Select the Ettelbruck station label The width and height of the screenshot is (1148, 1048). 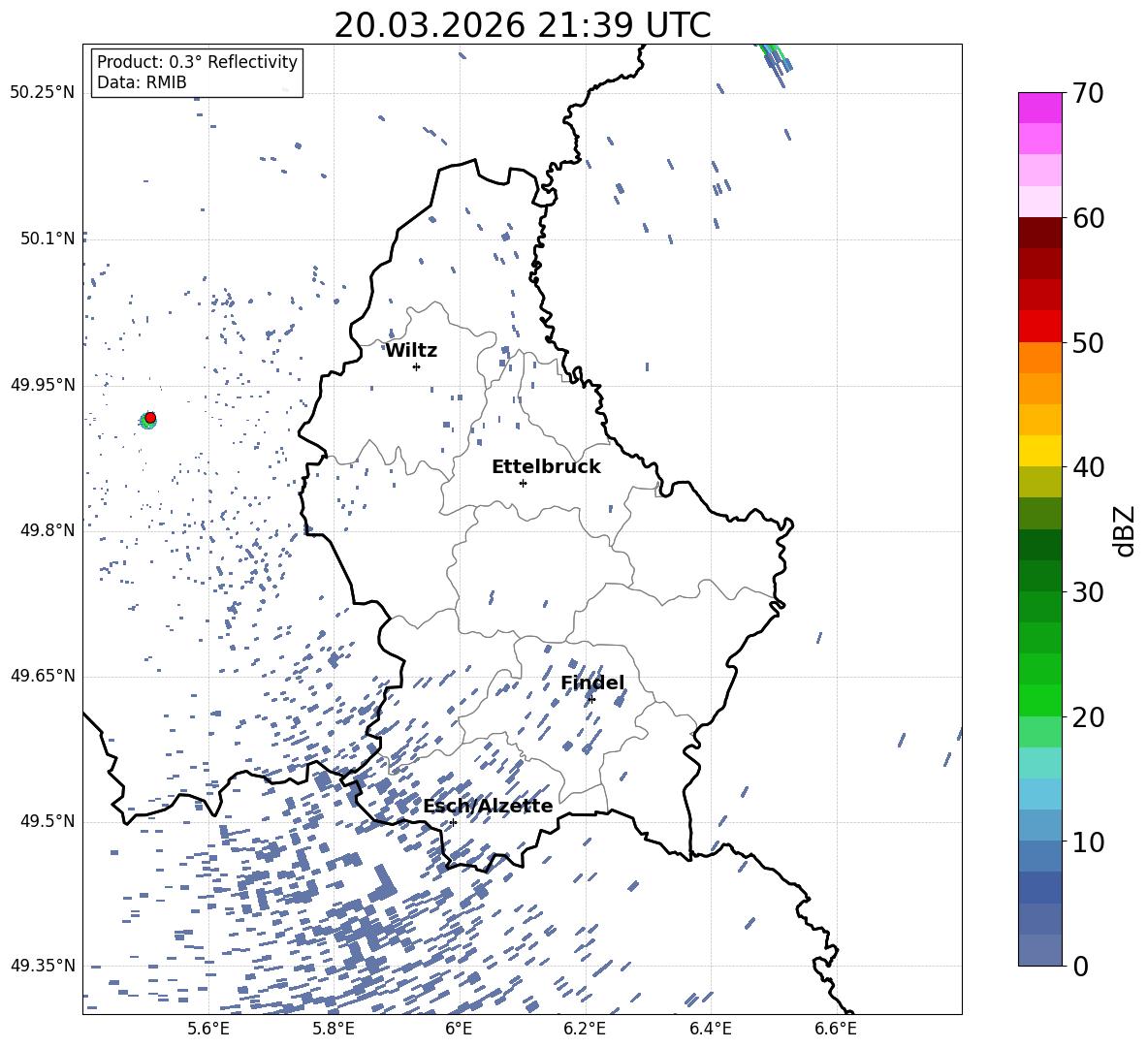coord(546,467)
